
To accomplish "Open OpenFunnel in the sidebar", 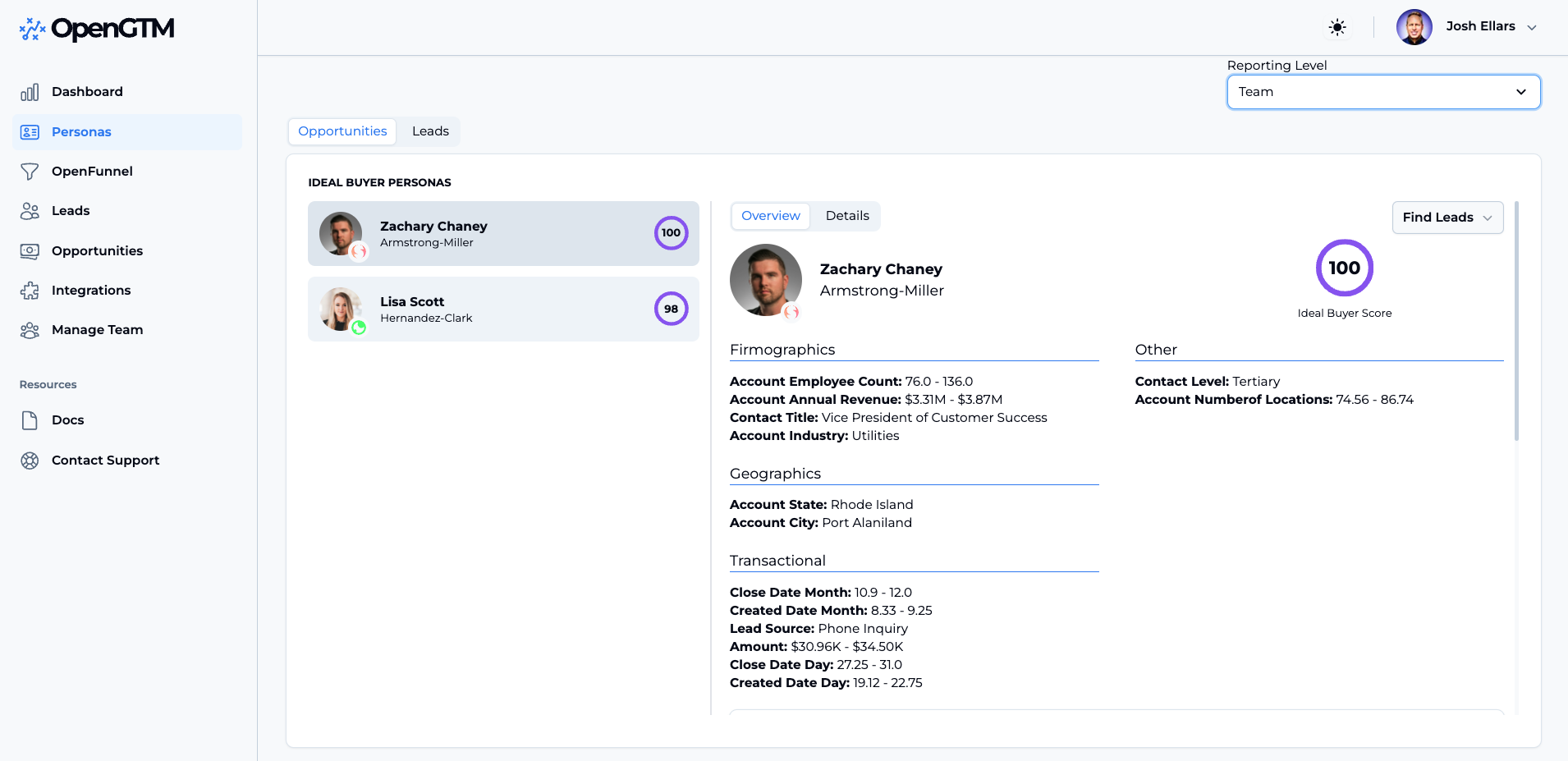I will pos(127,172).
